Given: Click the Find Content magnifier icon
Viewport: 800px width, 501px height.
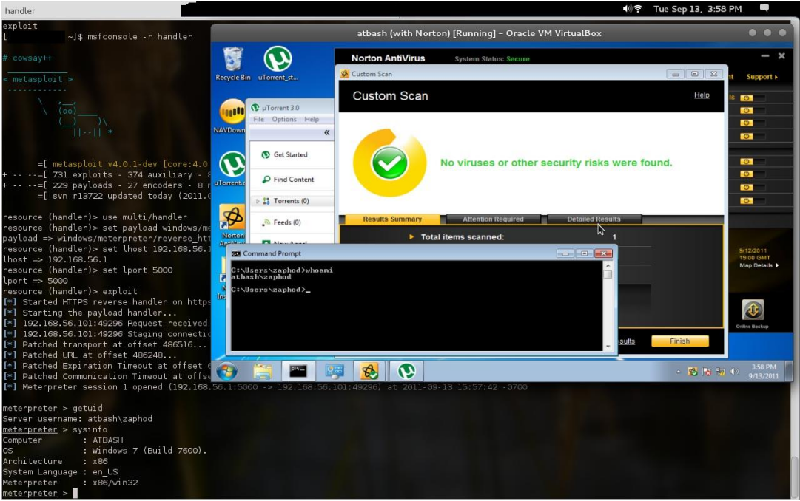Looking at the screenshot, I should point(266,180).
